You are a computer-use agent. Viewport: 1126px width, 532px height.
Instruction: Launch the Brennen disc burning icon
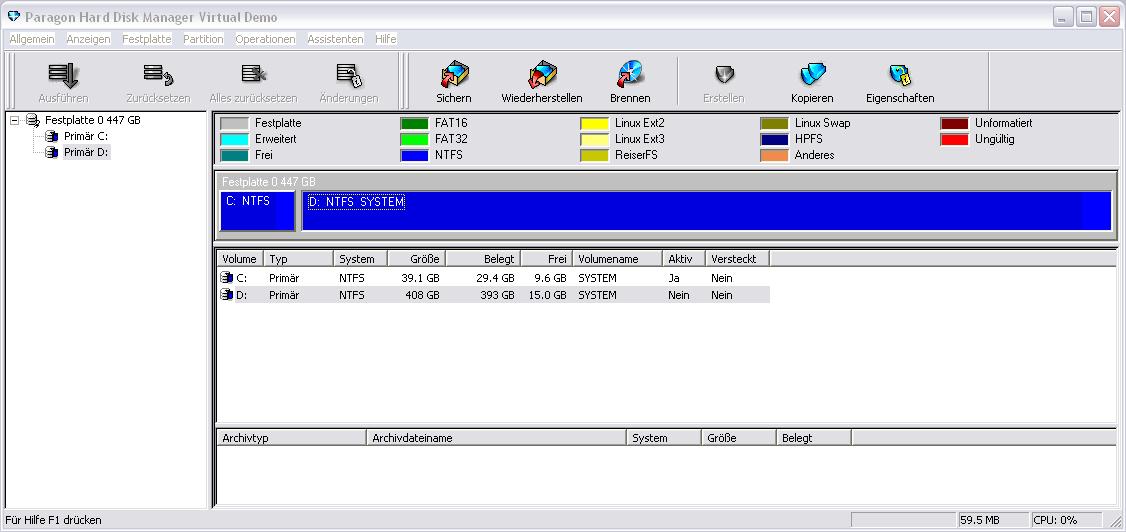[x=631, y=75]
